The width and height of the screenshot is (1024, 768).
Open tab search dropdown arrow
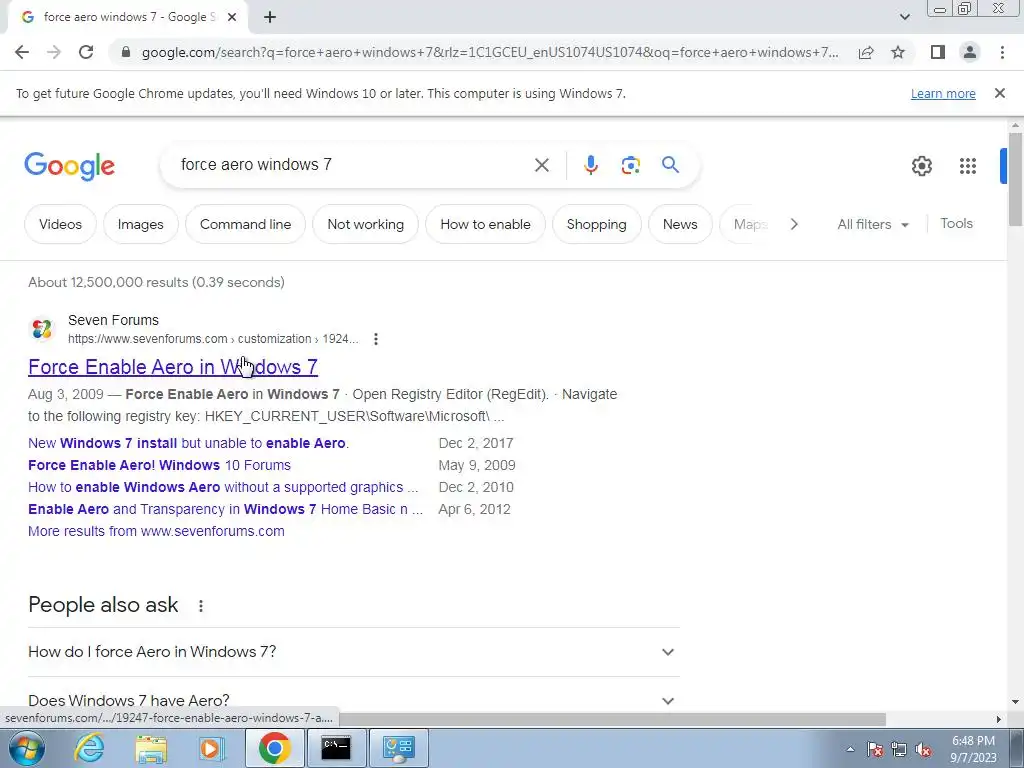click(x=904, y=18)
